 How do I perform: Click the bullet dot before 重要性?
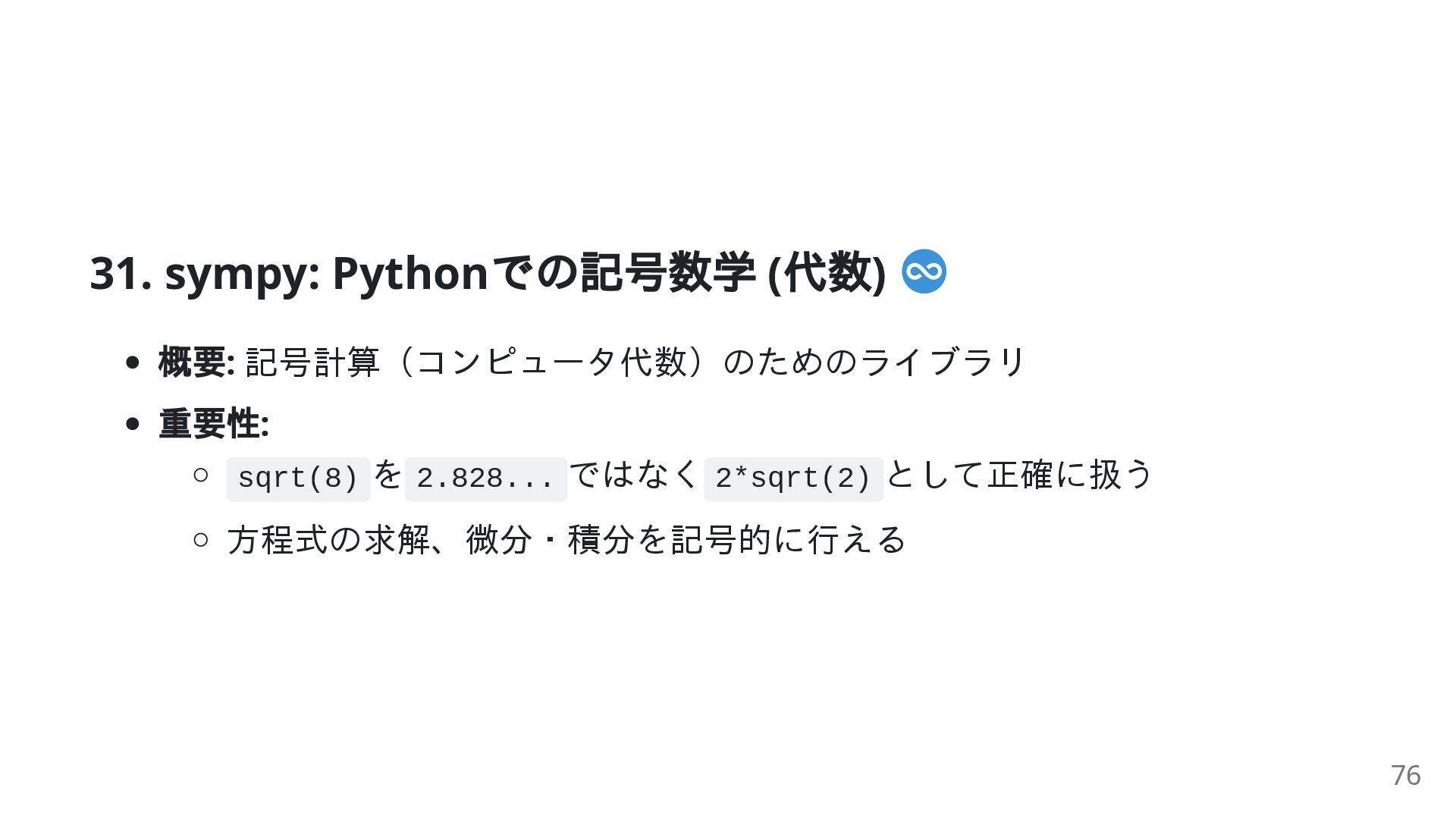point(133,424)
